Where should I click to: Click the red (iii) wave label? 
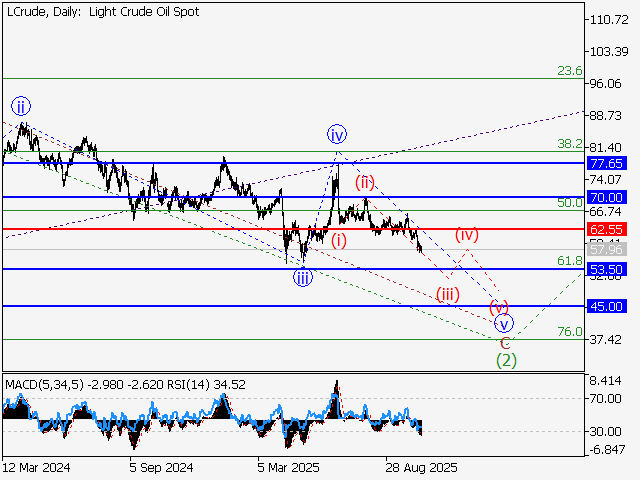pyautogui.click(x=447, y=294)
